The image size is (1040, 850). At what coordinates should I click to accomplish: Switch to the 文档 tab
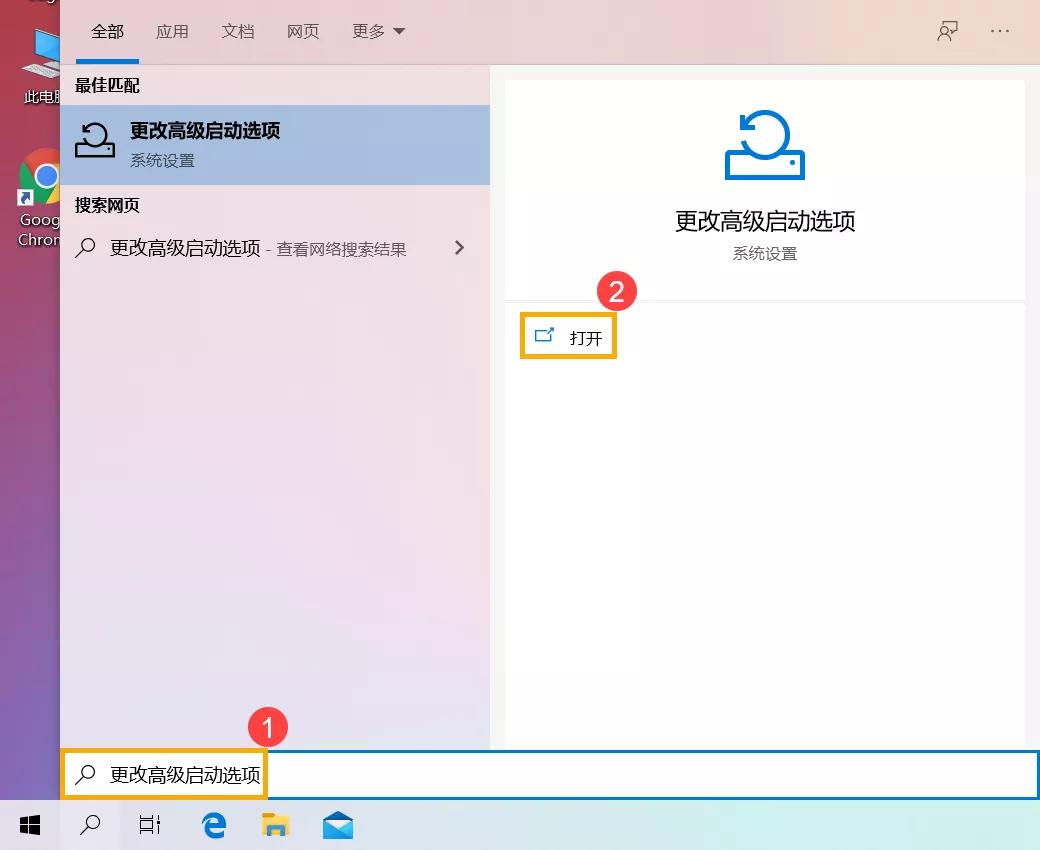(x=237, y=31)
